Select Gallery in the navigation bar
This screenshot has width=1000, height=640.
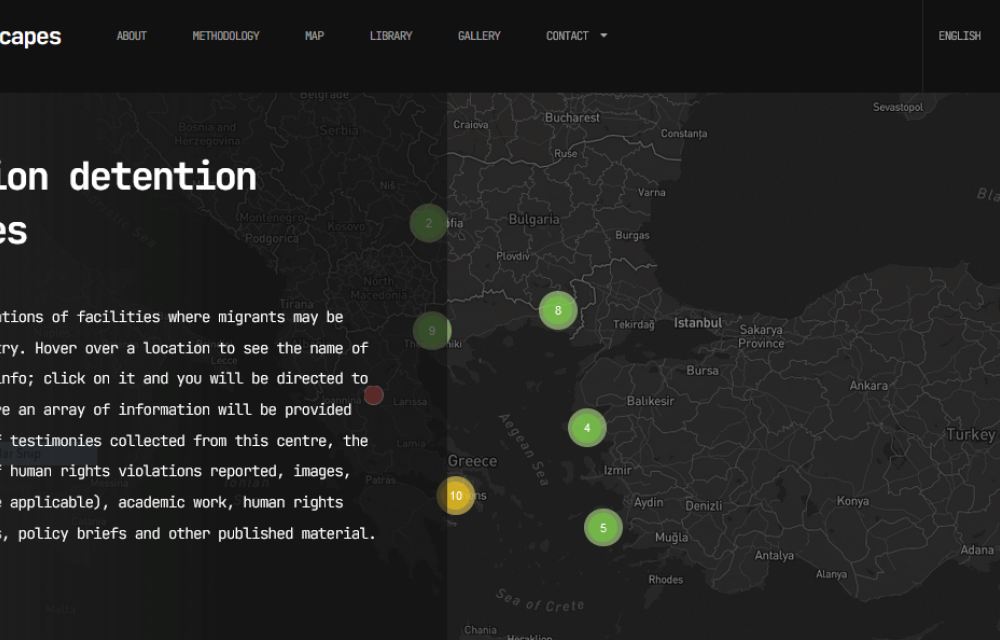[479, 36]
